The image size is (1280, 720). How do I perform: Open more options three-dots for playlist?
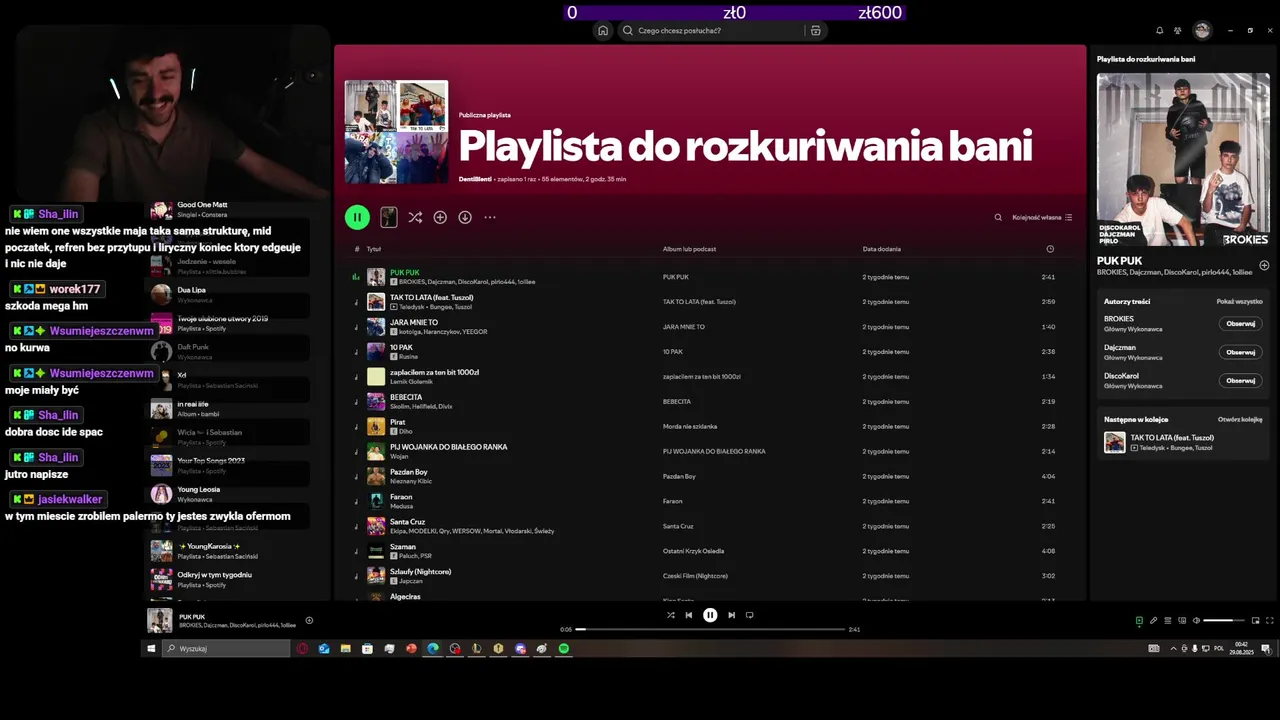490,217
